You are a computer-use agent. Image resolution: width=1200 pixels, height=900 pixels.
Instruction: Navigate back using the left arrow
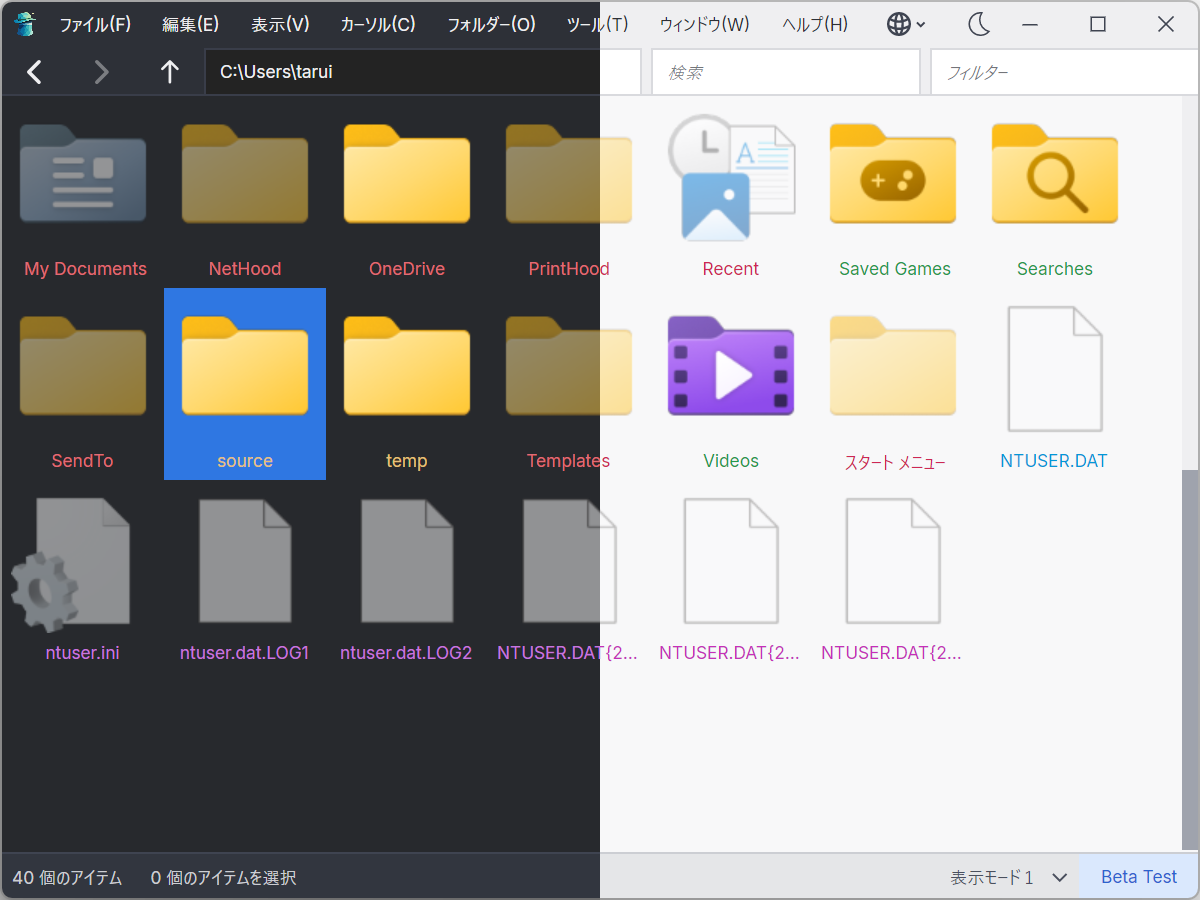point(35,71)
